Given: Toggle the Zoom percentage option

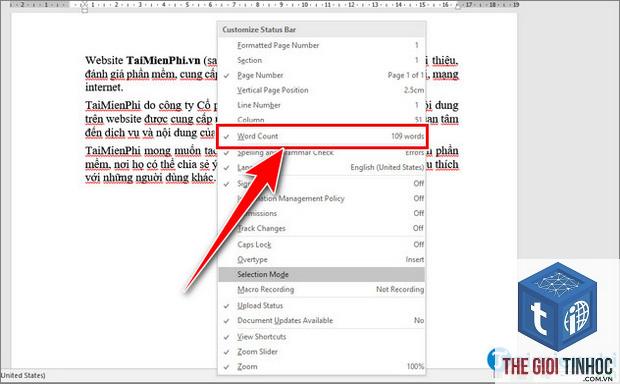Looking at the screenshot, I should point(322,367).
